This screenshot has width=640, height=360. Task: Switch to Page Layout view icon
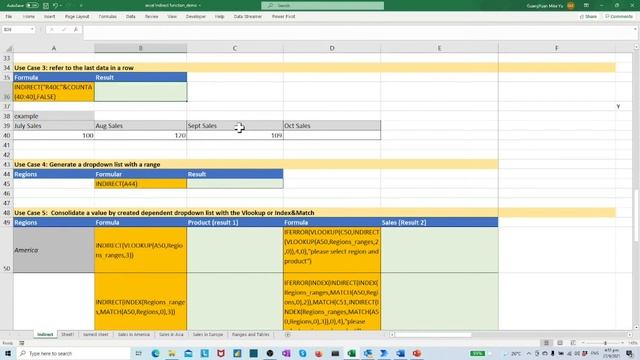(x=560, y=343)
